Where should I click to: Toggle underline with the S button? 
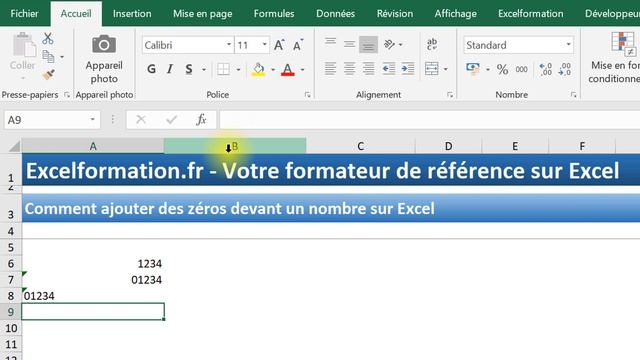(189, 69)
